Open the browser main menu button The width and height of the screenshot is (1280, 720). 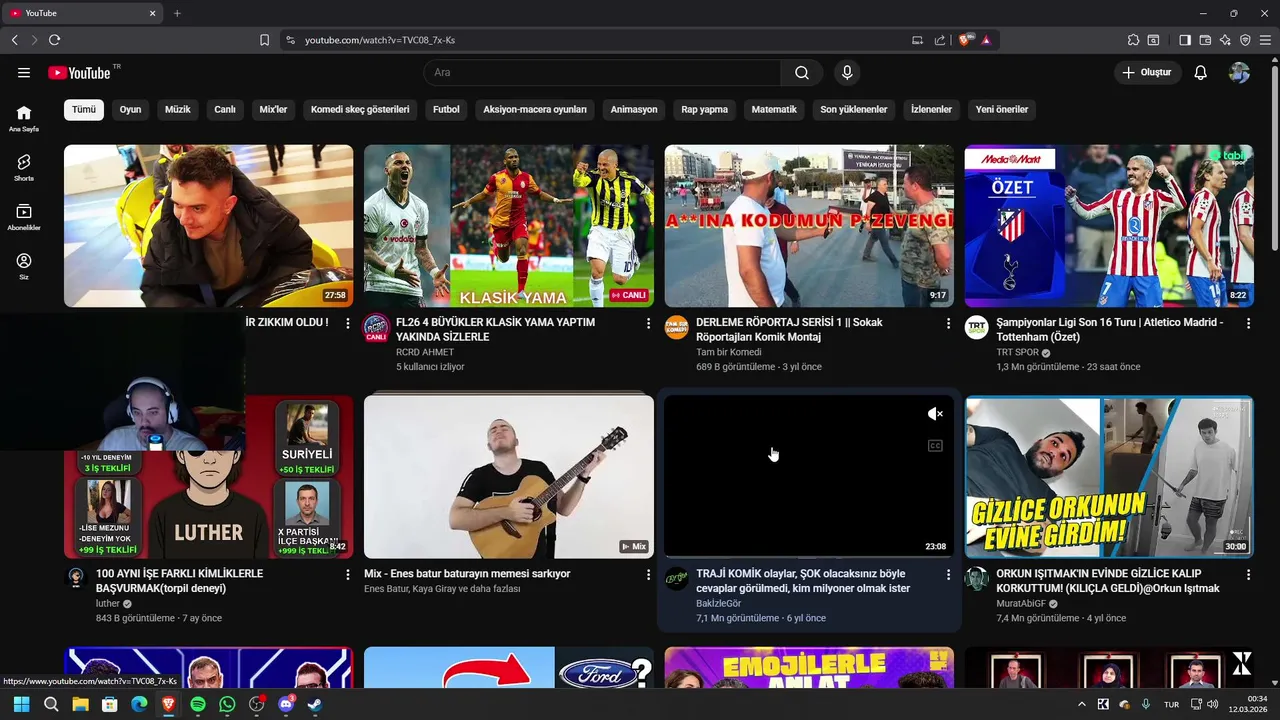pos(1266,40)
